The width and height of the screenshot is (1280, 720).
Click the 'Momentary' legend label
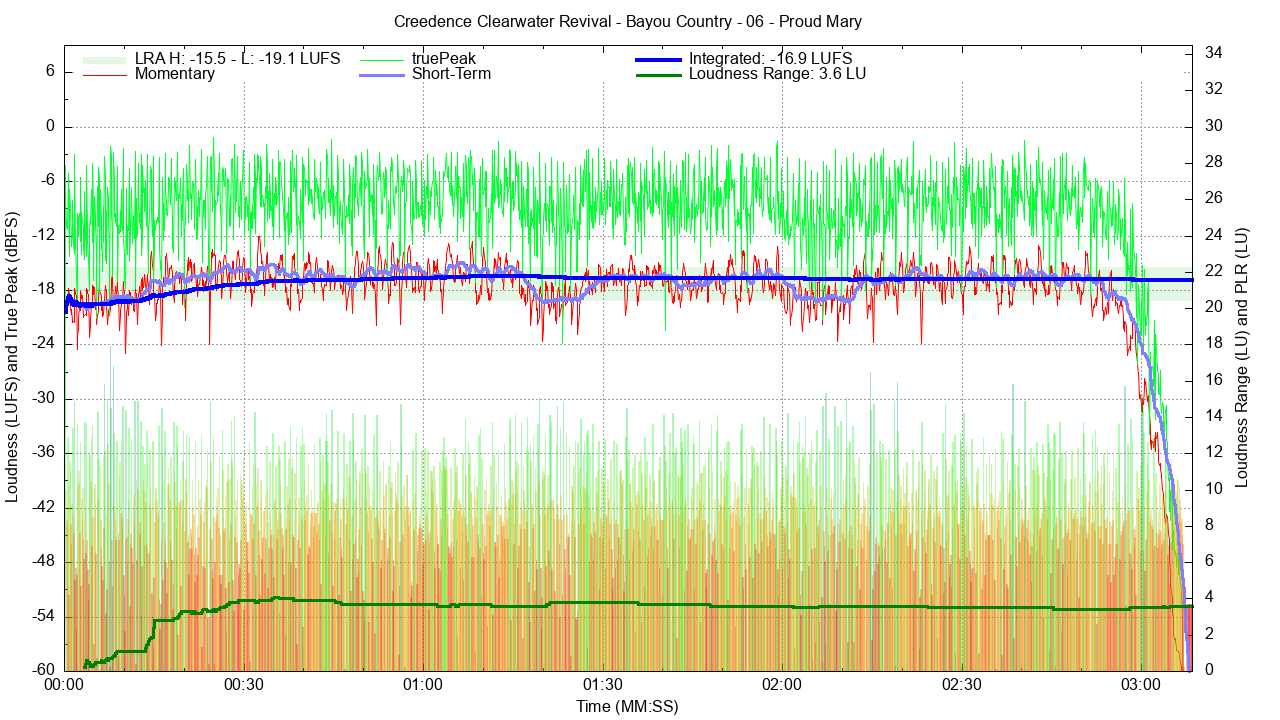(x=175, y=74)
